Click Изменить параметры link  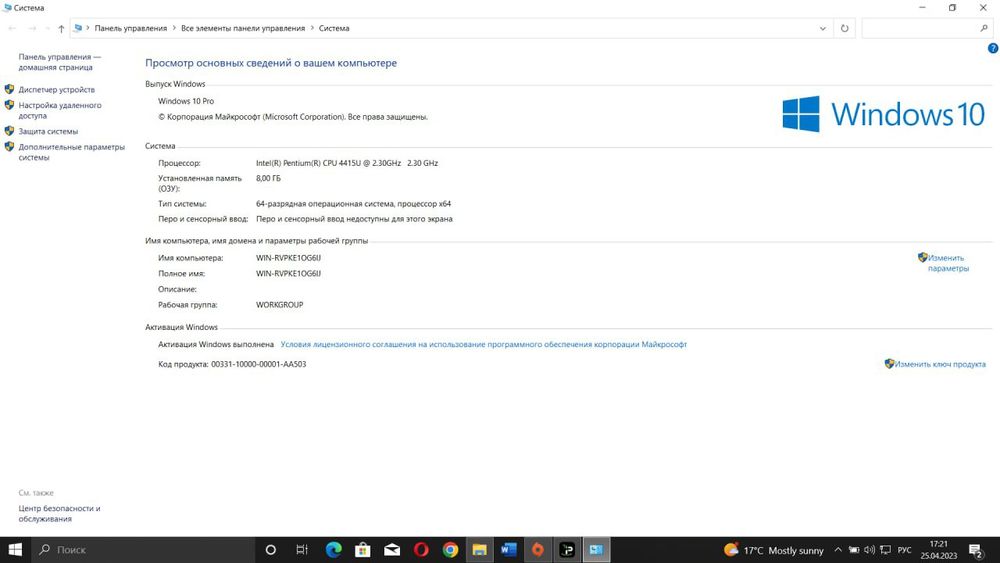coord(948,263)
